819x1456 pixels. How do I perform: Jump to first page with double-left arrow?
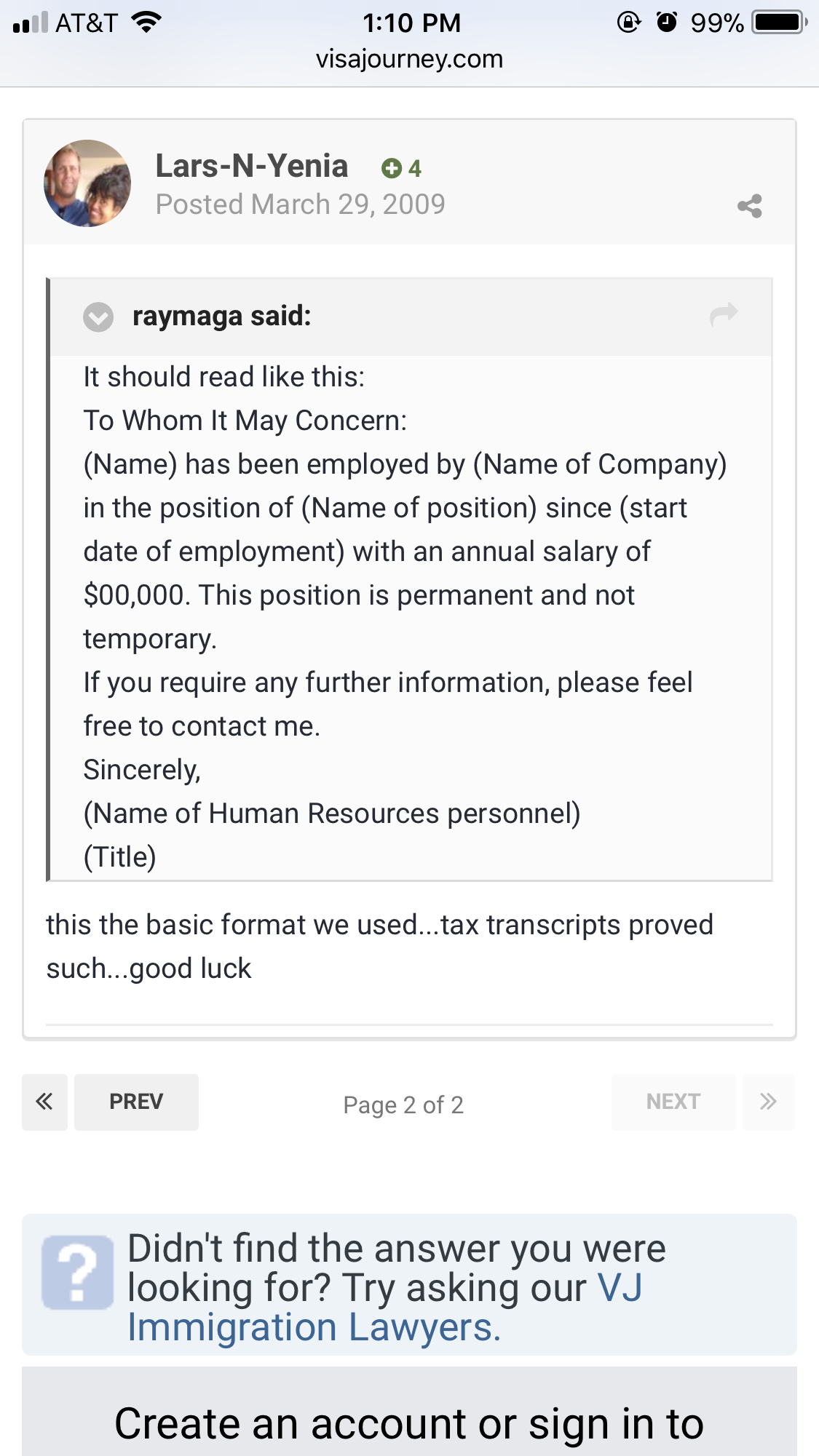[44, 1102]
